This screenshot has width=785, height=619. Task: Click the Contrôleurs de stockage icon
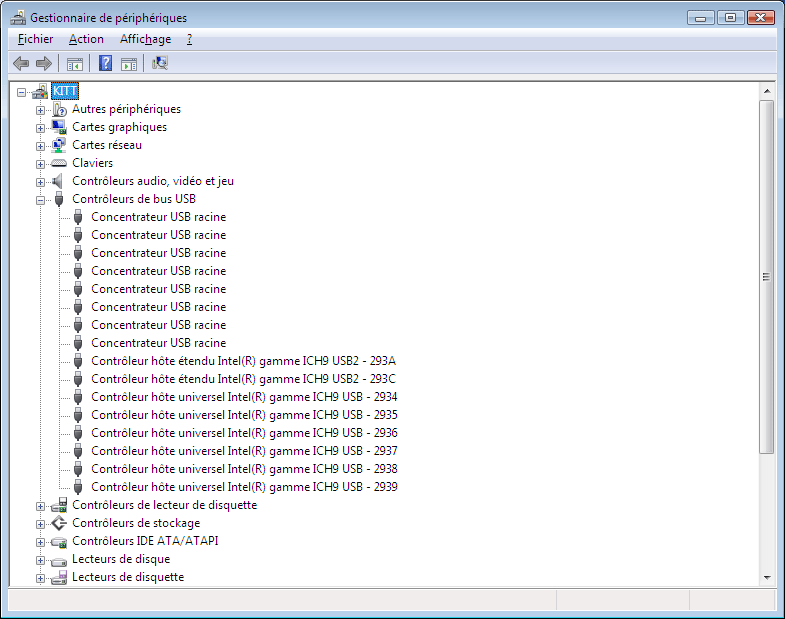(x=59, y=523)
